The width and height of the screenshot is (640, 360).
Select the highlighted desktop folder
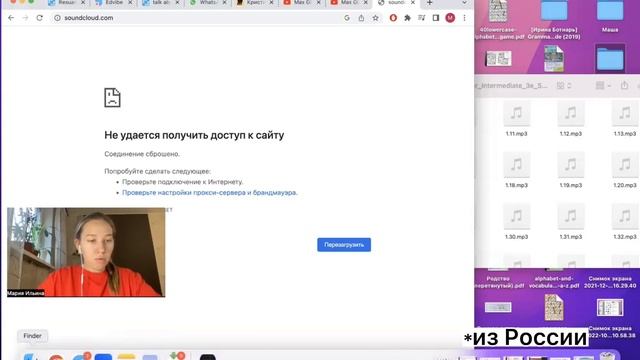[610, 58]
